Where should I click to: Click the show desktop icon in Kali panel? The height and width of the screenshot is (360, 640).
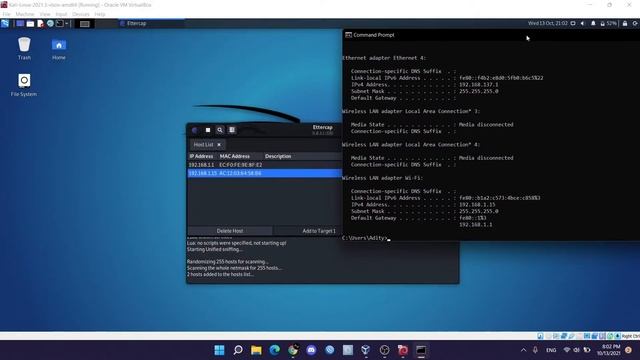point(20,24)
